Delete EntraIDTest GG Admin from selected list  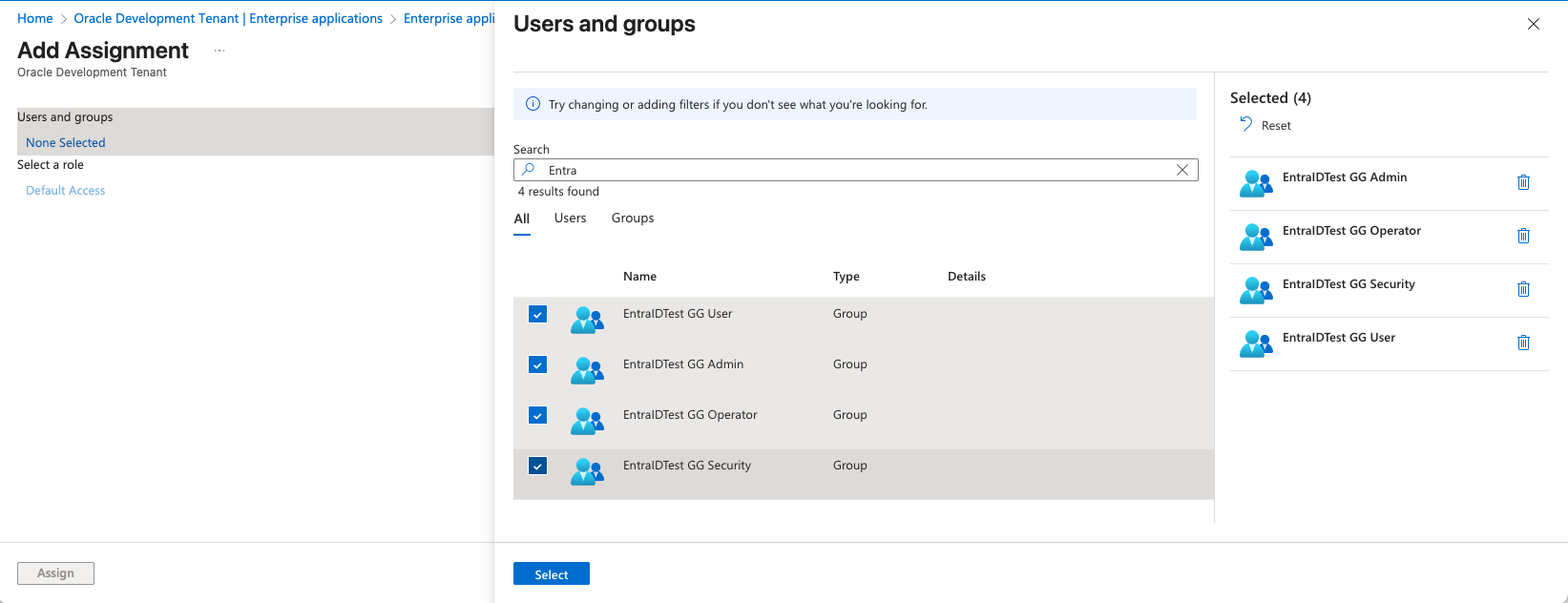click(1523, 182)
